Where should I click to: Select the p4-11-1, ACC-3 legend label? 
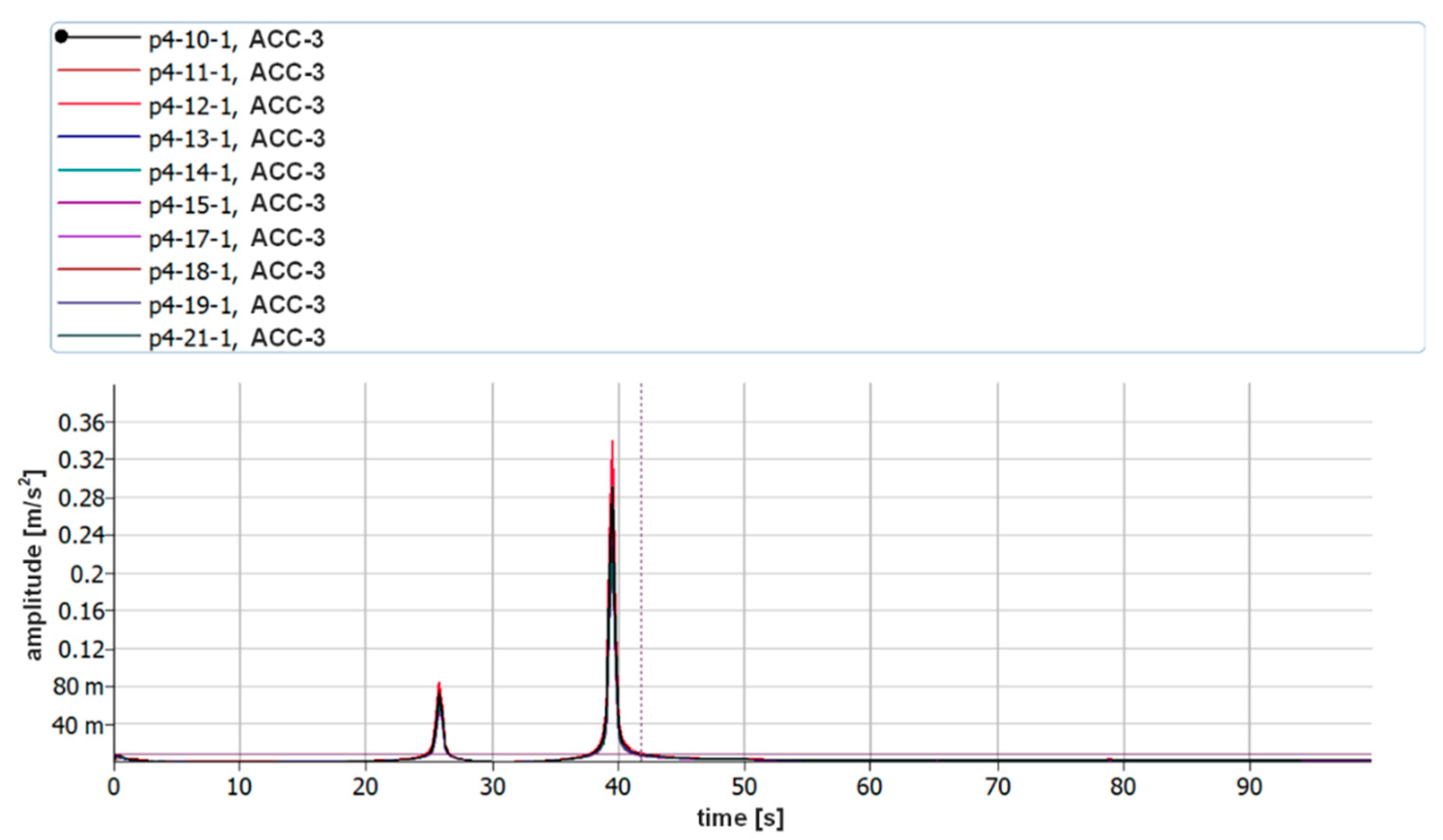(x=236, y=72)
